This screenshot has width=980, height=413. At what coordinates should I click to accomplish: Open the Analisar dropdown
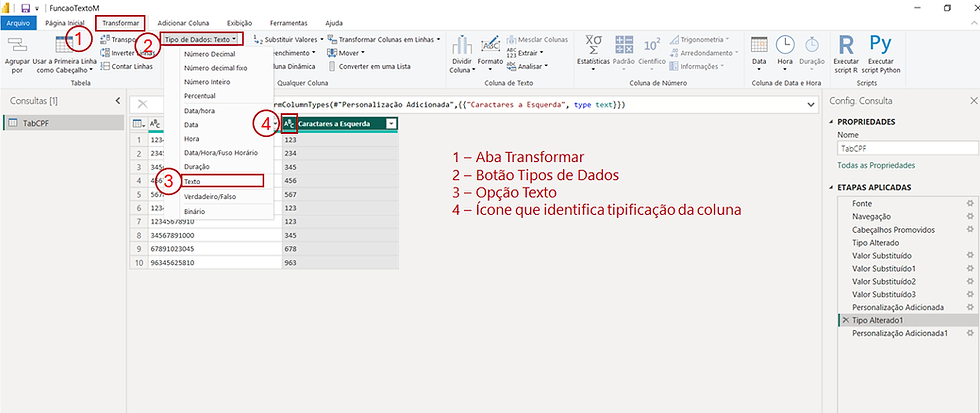coord(527,66)
